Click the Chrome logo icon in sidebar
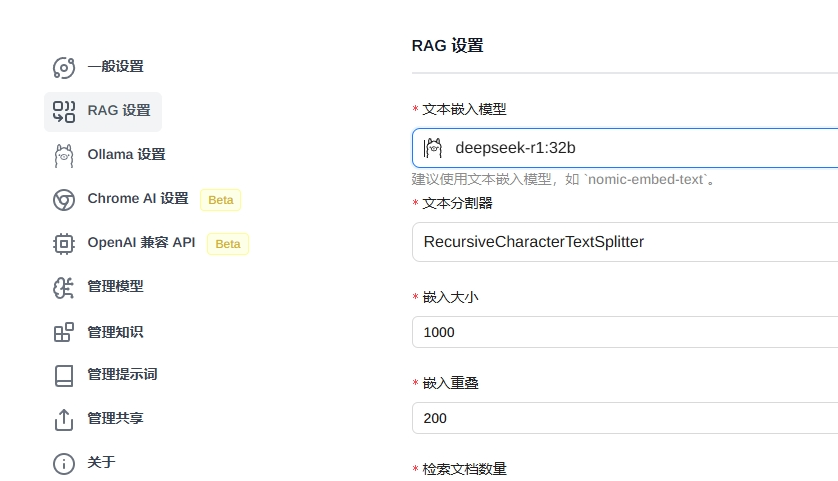The image size is (838, 481). [x=64, y=200]
